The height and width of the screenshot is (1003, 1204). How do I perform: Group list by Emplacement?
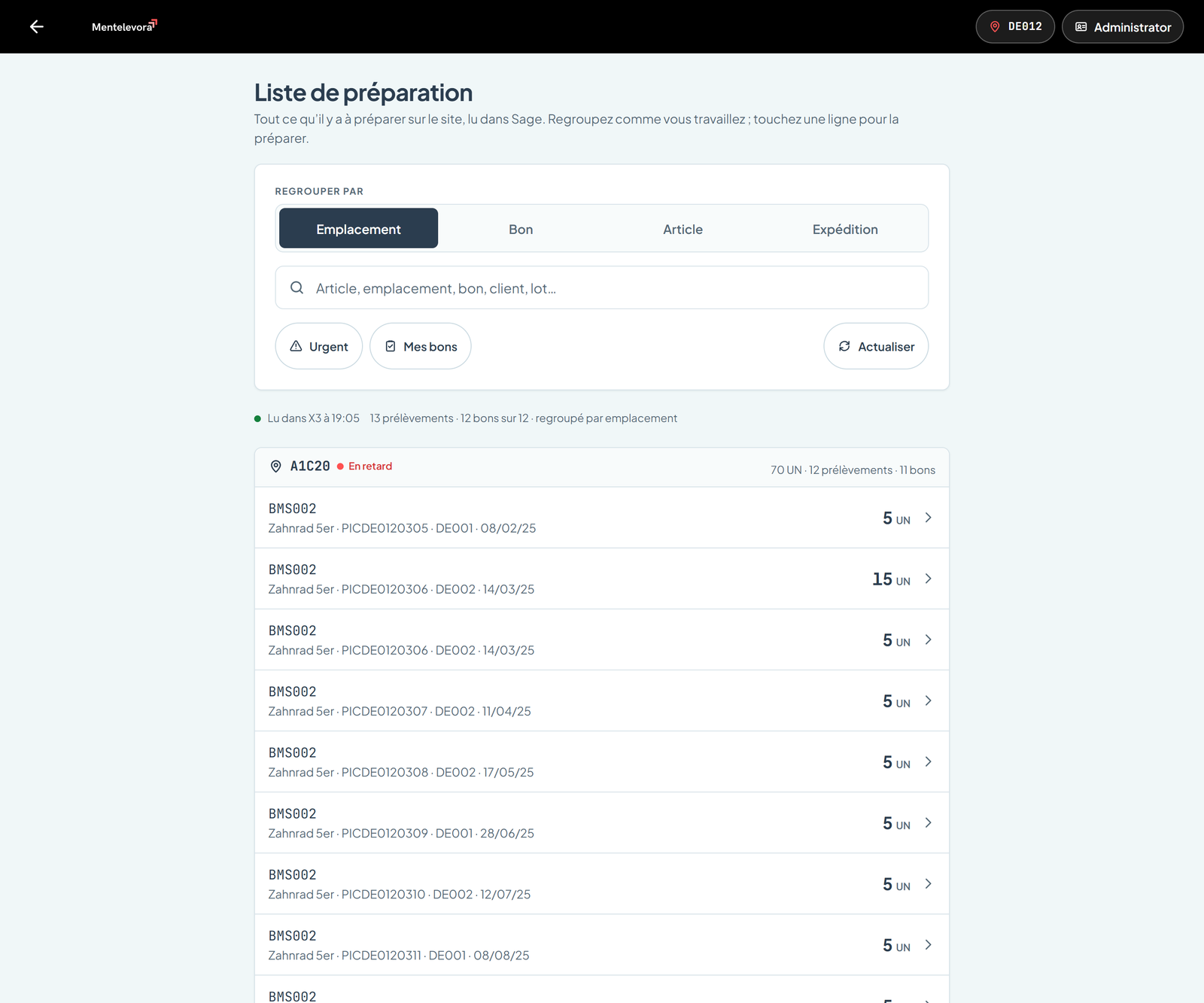358,229
